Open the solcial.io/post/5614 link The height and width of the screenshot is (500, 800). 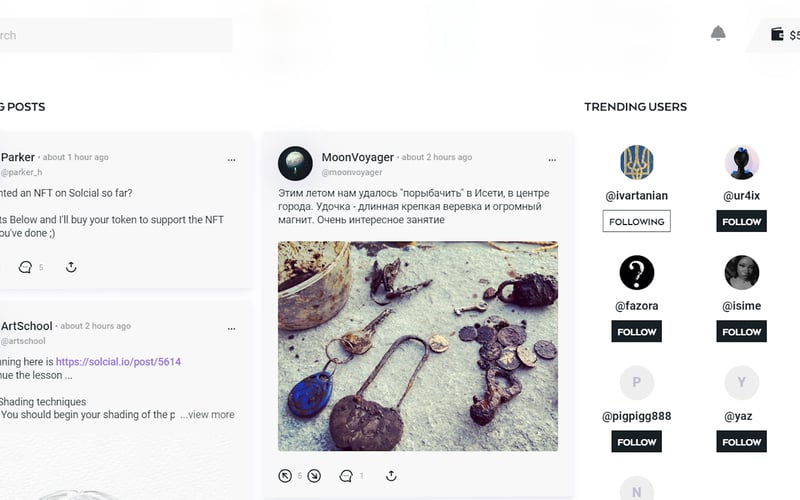(118, 362)
